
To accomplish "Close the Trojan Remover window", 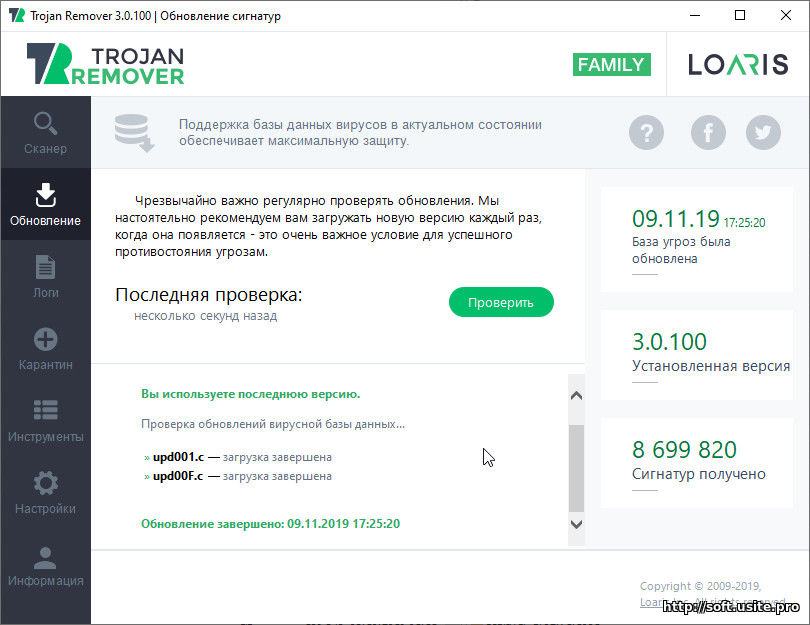I will (786, 15).
